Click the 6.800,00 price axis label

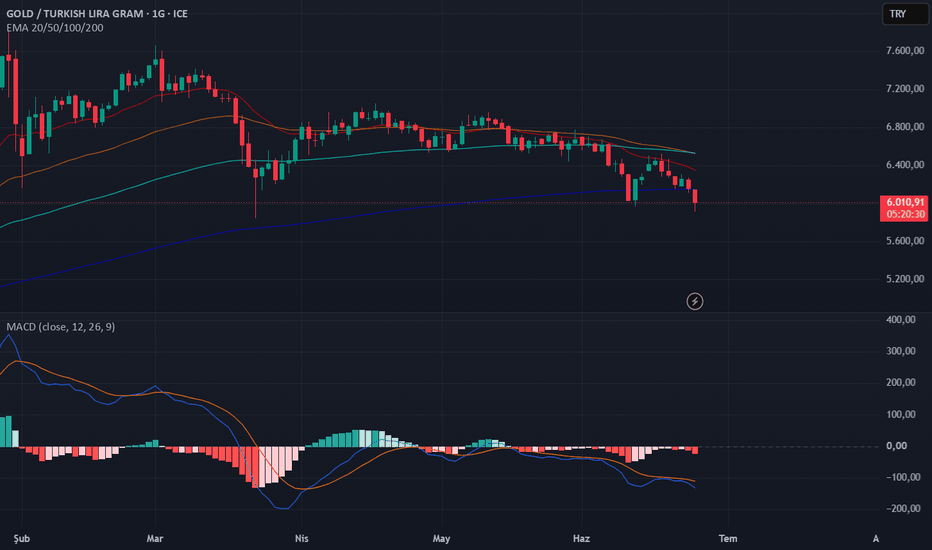(905, 127)
